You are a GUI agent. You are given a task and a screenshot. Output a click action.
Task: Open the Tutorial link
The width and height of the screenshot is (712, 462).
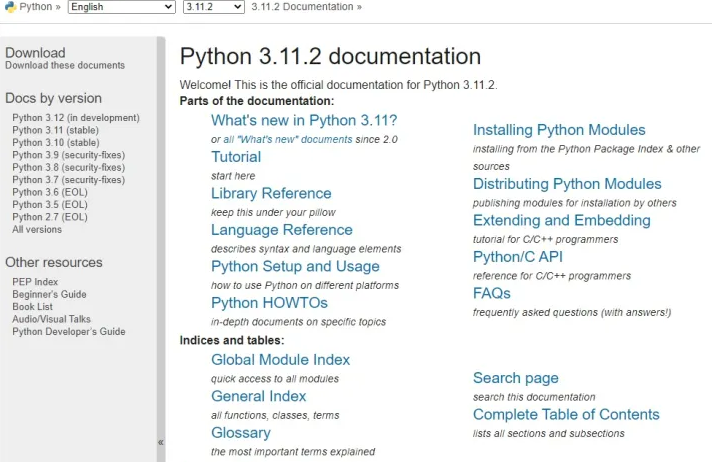click(236, 157)
